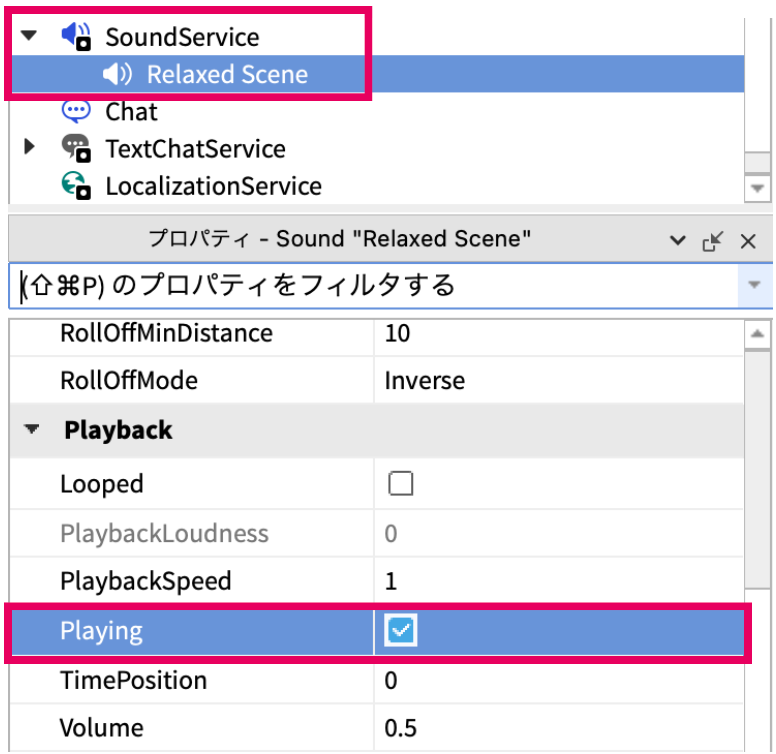Click the Volume value field 0.5

tap(401, 728)
